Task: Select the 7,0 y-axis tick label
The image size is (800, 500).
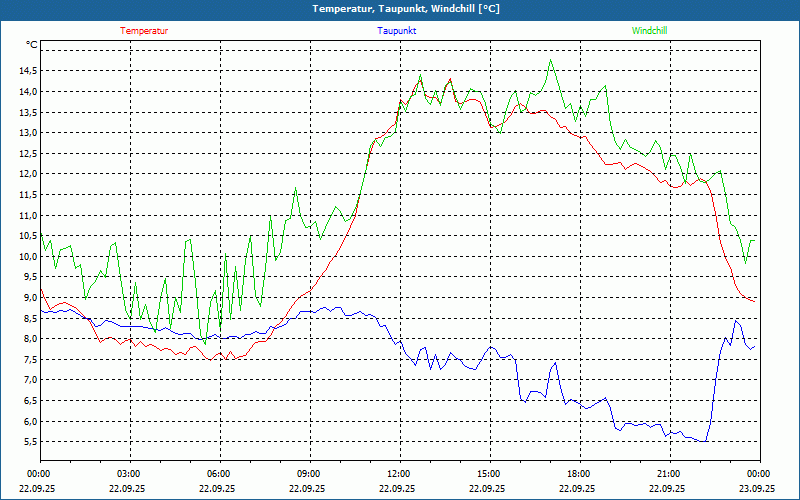Action: 28,380
